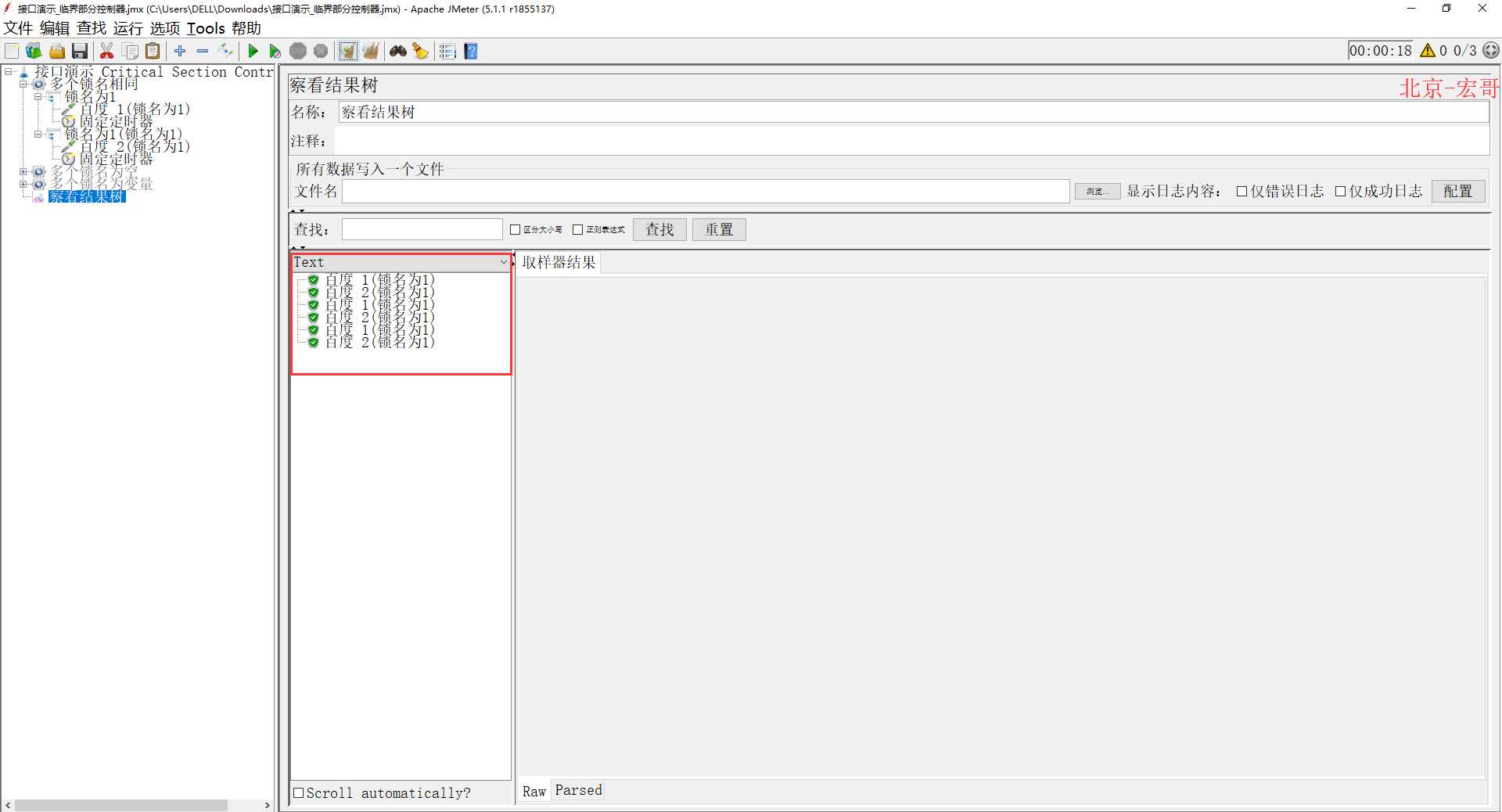Select last 百度 2(锁名为1) result row
Image resolution: width=1502 pixels, height=812 pixels.
[379, 342]
